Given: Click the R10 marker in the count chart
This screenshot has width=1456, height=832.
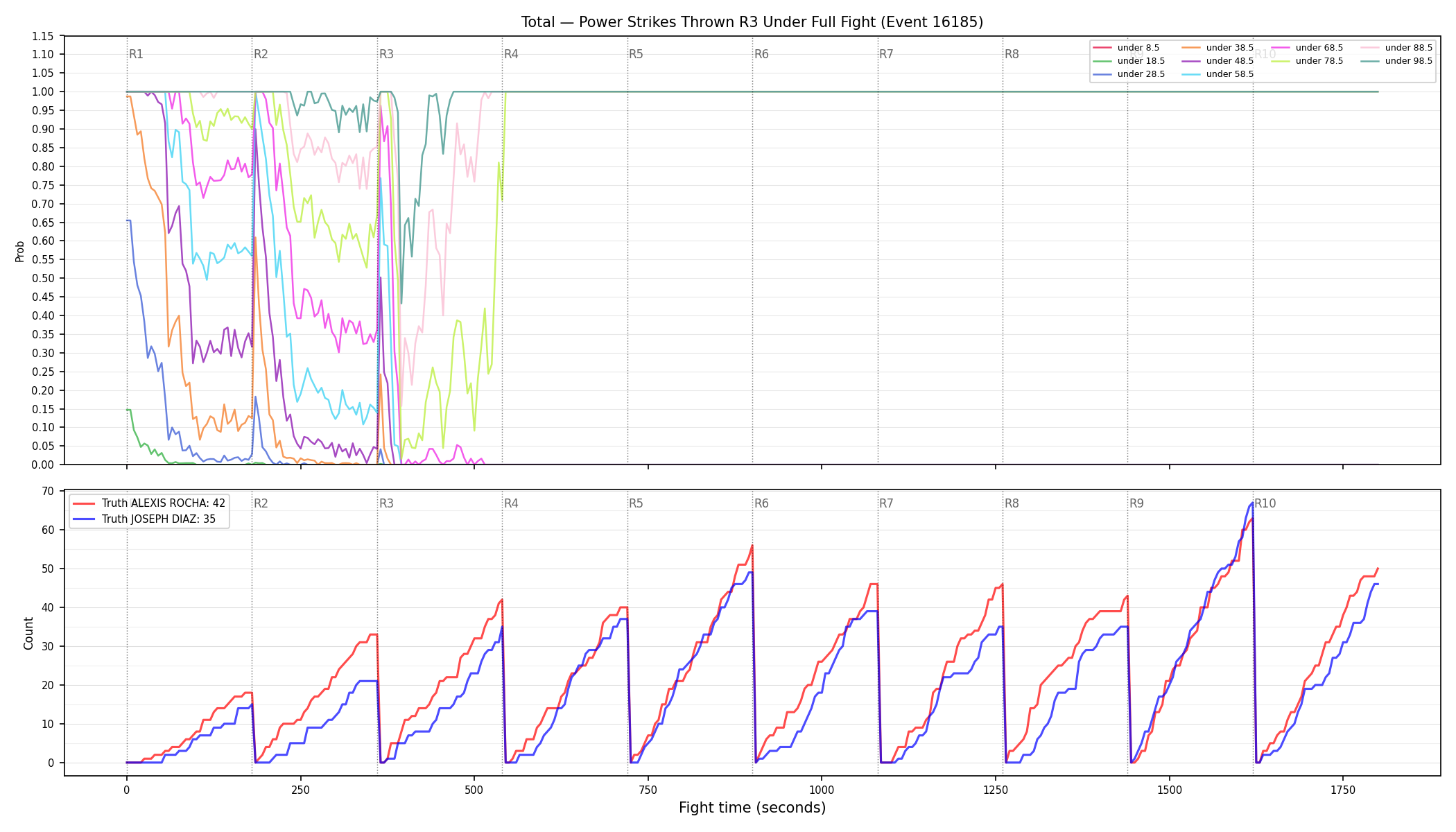Looking at the screenshot, I should pyautogui.click(x=1265, y=503).
